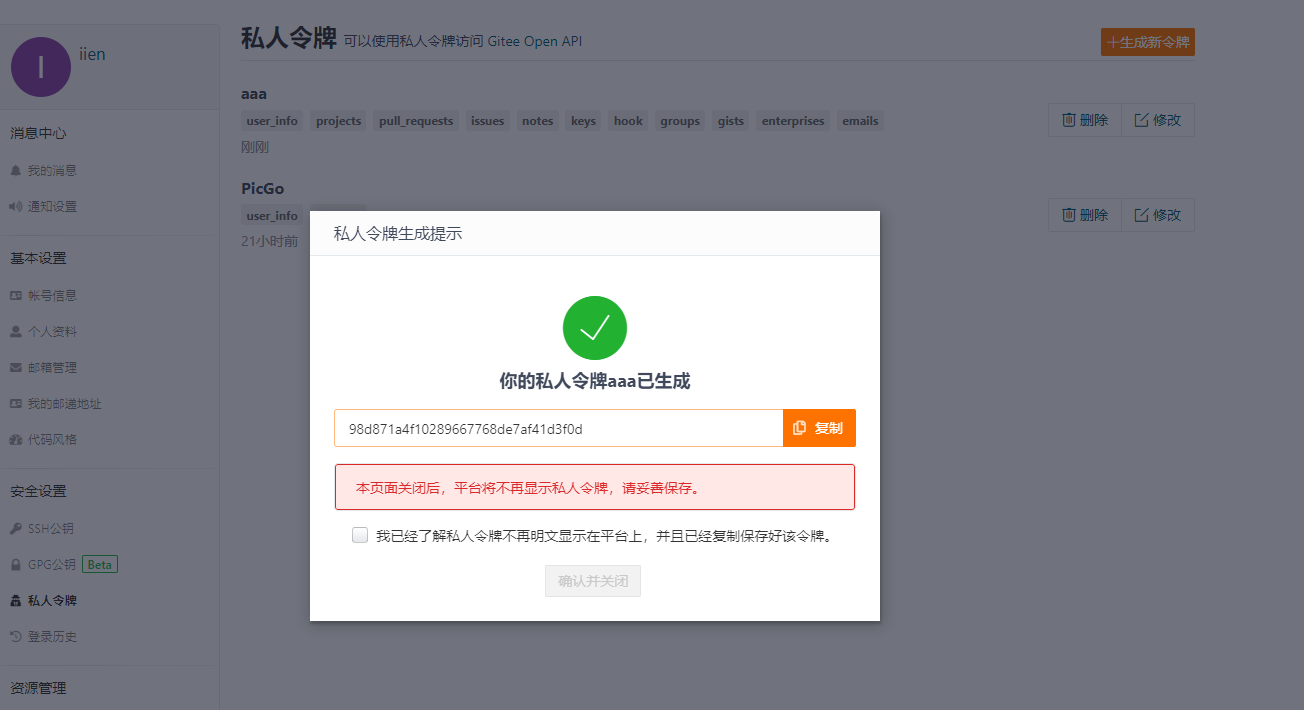Open 帐号信息 in sidebar
Image resolution: width=1304 pixels, height=710 pixels.
coord(52,295)
